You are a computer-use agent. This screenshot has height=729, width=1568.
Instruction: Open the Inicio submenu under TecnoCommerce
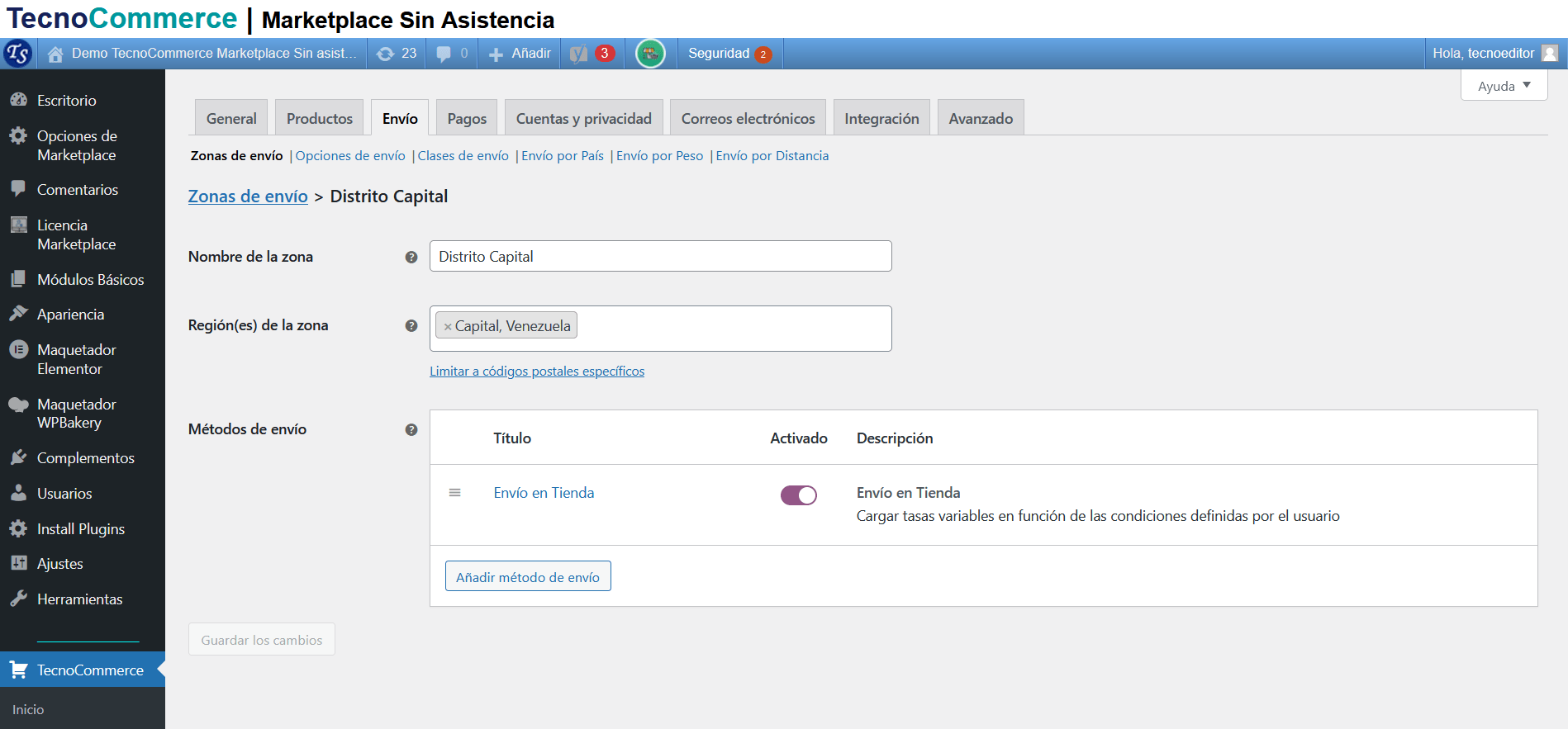point(28,709)
